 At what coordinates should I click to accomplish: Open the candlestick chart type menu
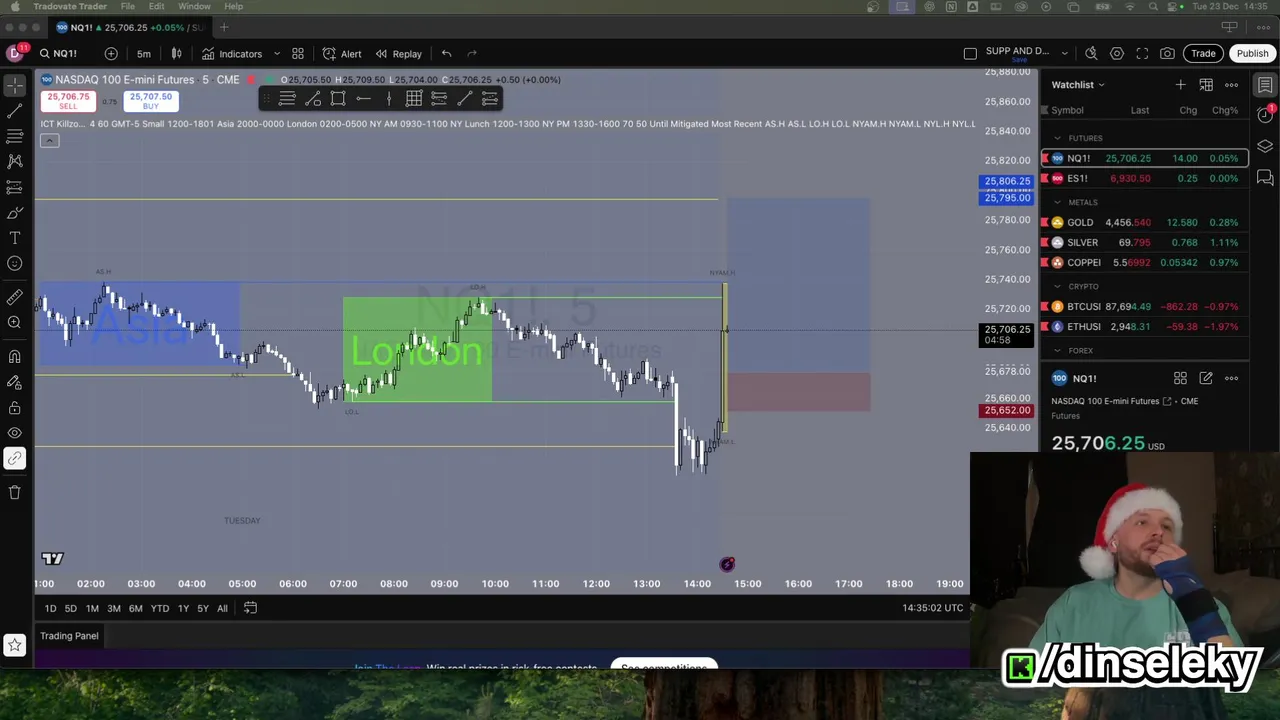pos(176,54)
